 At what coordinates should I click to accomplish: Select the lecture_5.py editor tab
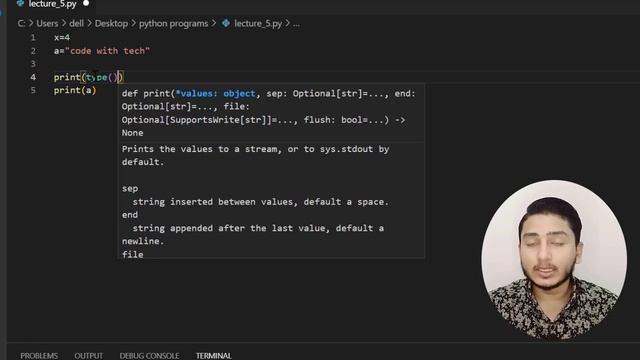coord(52,4)
